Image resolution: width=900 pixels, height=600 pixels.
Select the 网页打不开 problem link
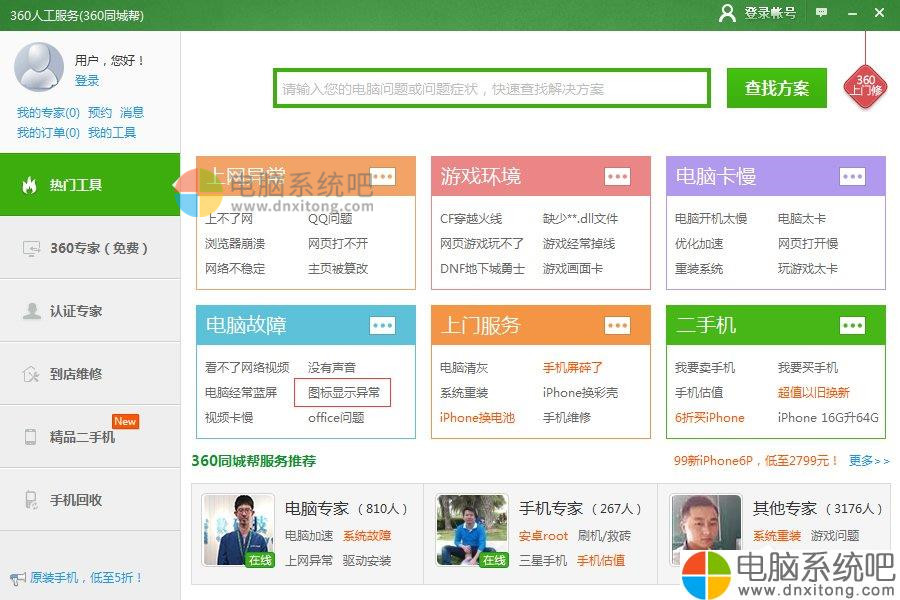pos(338,243)
